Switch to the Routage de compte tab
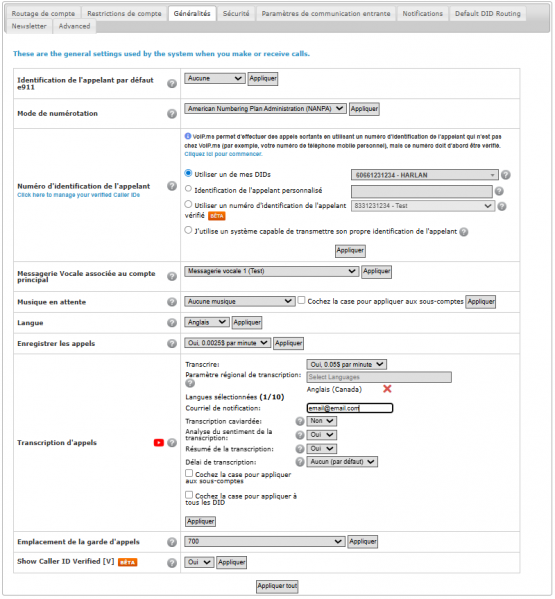The width and height of the screenshot is (555, 599). 43,13
